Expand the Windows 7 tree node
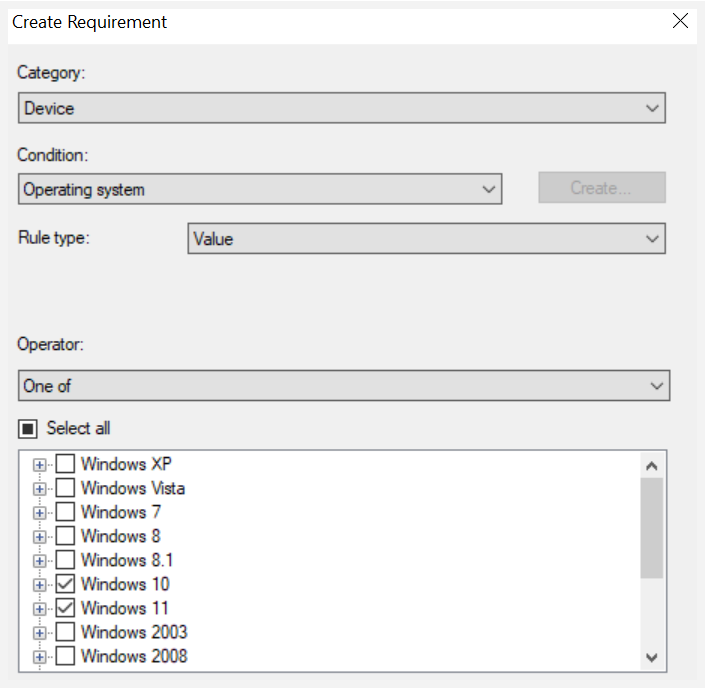This screenshot has width=705, height=688. pyautogui.click(x=40, y=513)
